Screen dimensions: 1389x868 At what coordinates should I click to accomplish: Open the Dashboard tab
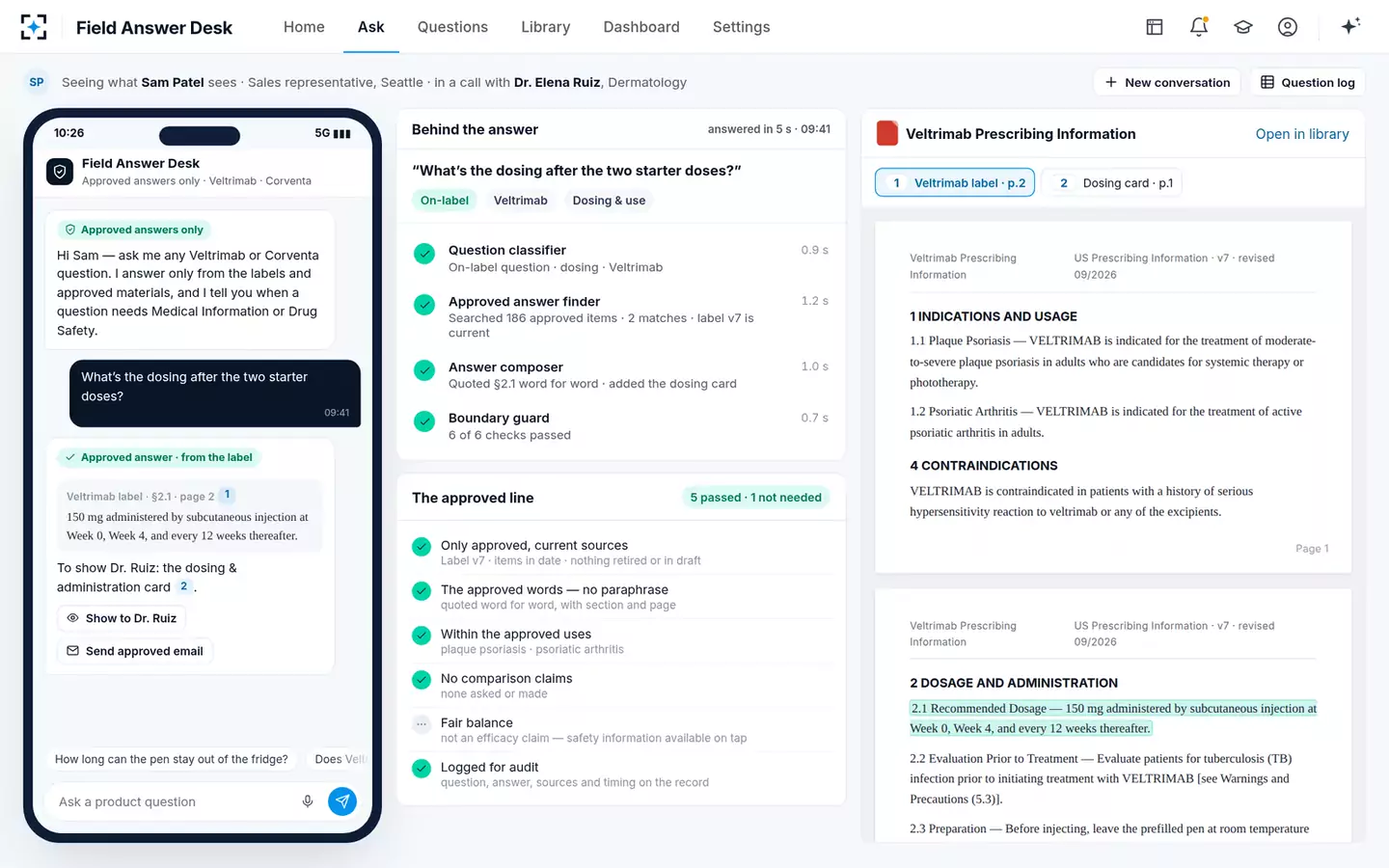click(641, 27)
